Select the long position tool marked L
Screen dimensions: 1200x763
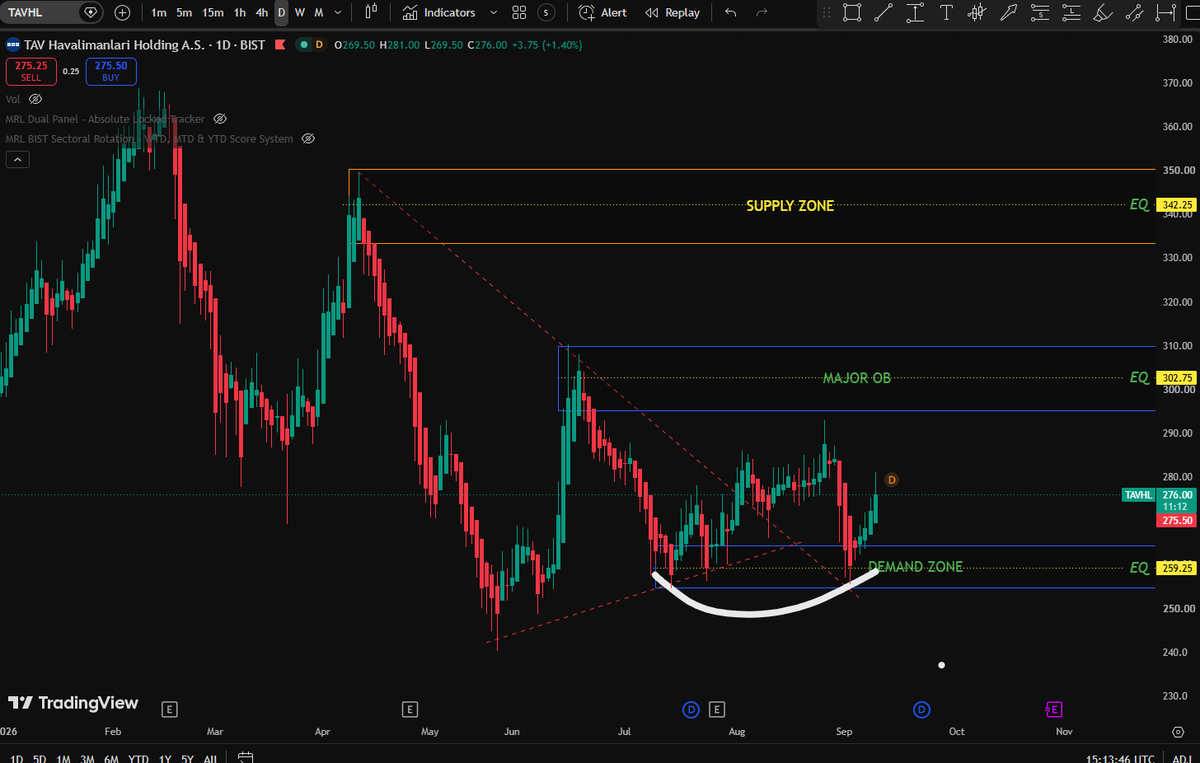tap(1071, 13)
